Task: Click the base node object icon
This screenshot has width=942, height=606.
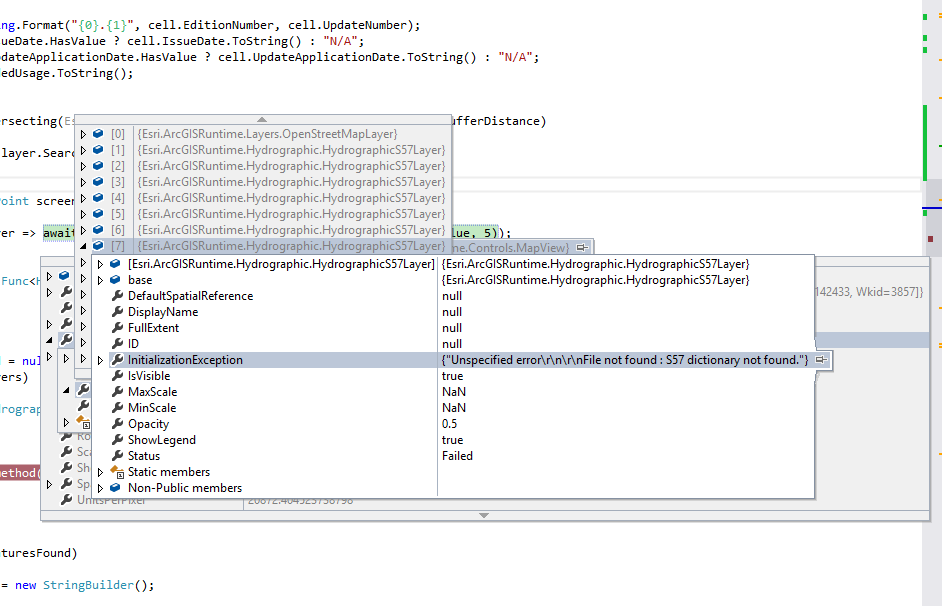Action: [115, 280]
